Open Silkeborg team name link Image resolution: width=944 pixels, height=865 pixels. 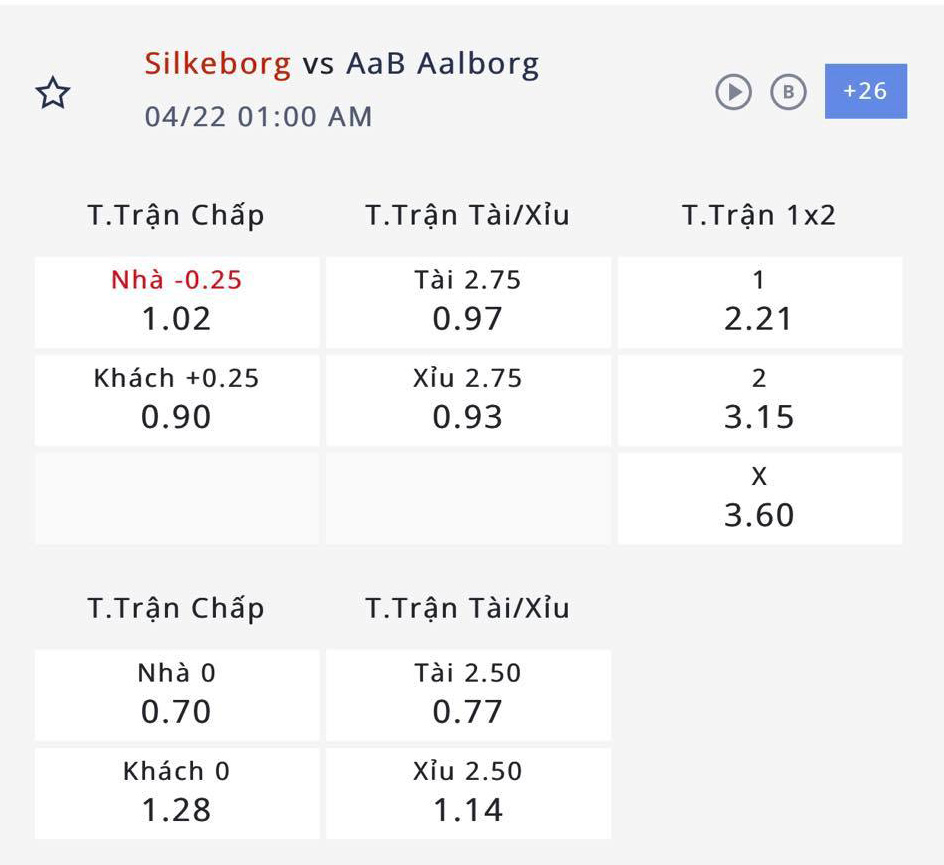coord(218,64)
